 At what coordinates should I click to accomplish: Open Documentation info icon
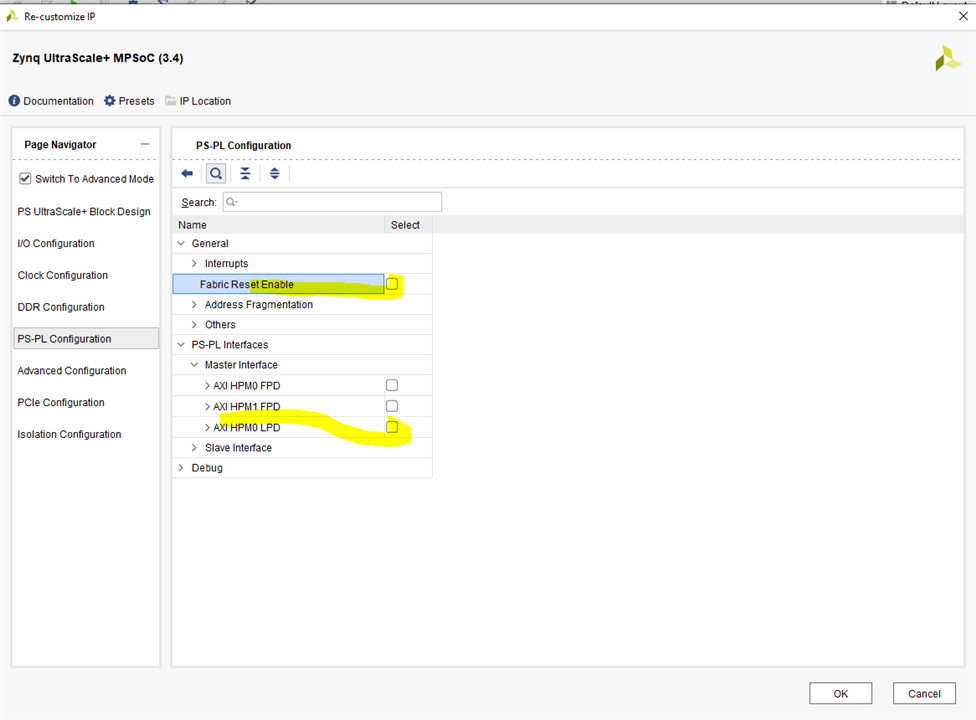(14, 101)
